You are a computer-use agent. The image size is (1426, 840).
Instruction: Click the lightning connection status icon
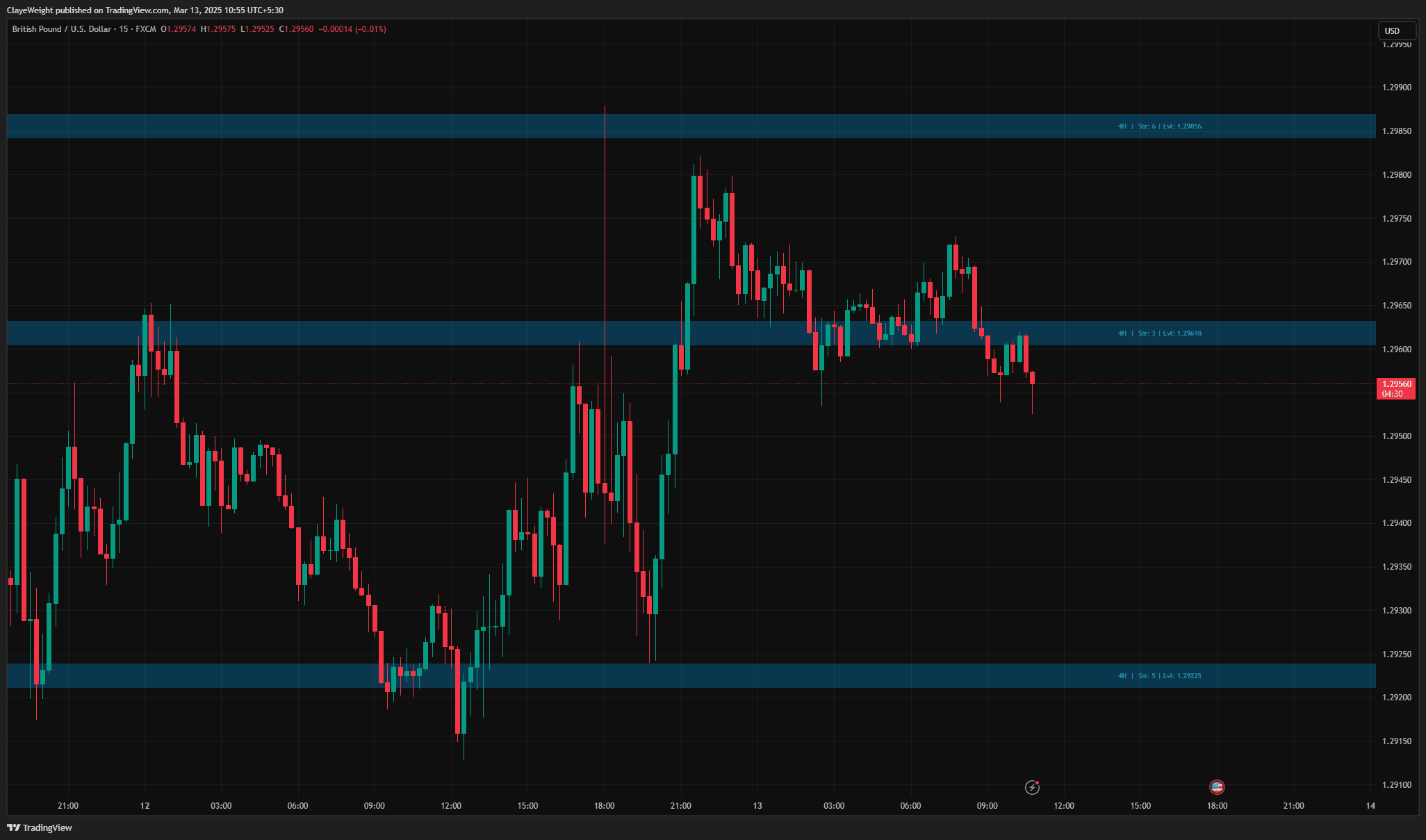1032,787
